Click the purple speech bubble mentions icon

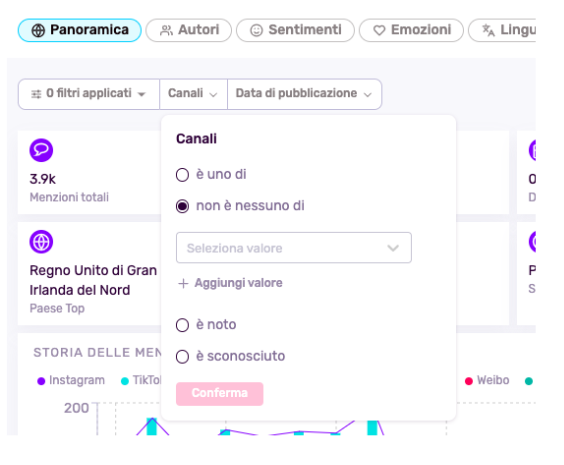pos(41,150)
